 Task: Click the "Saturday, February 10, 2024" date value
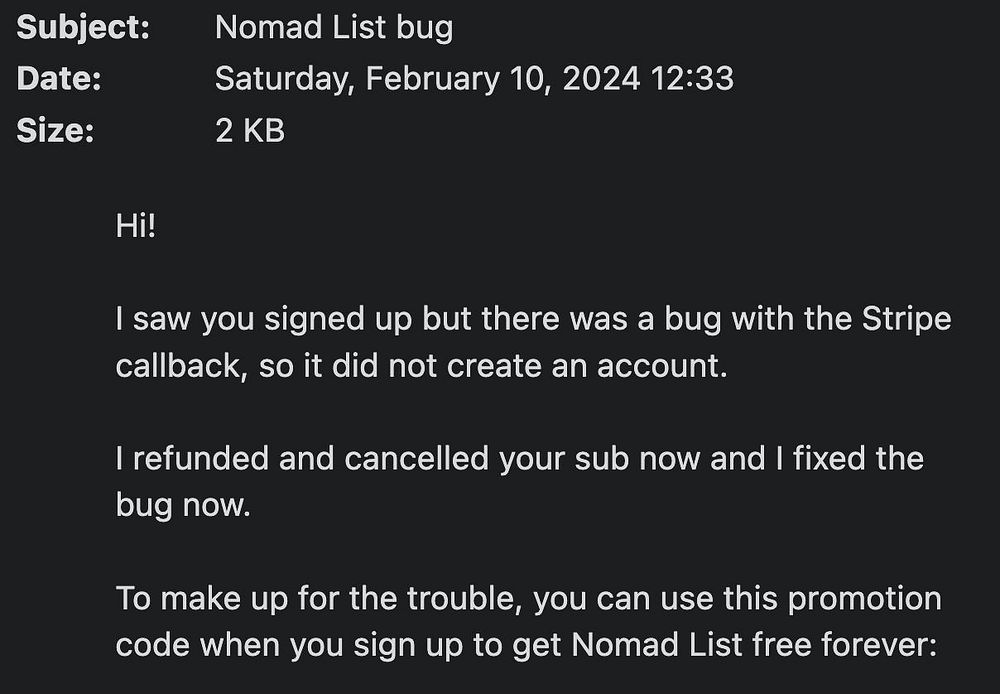427,79
